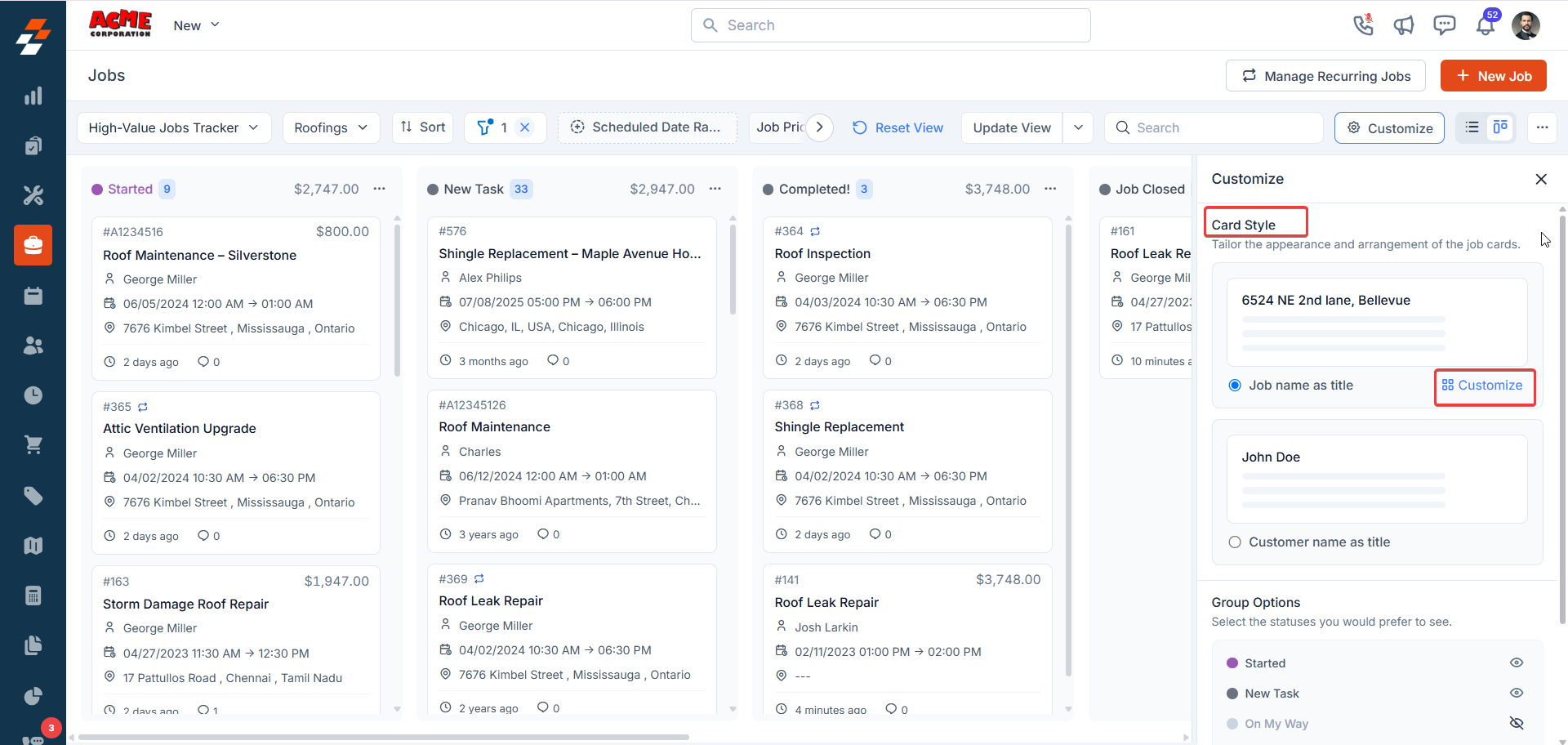Open Roof Inspection job card #364
This screenshot has width=1568, height=745.
pos(907,297)
